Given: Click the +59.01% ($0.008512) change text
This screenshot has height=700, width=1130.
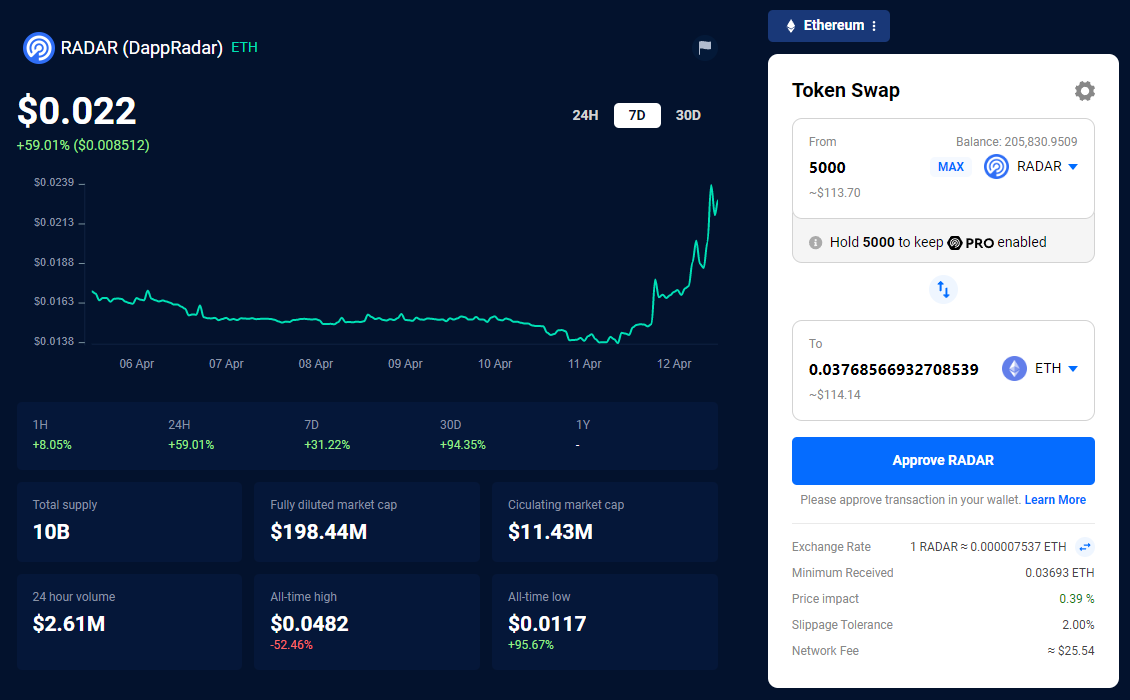Looking at the screenshot, I should pyautogui.click(x=83, y=146).
